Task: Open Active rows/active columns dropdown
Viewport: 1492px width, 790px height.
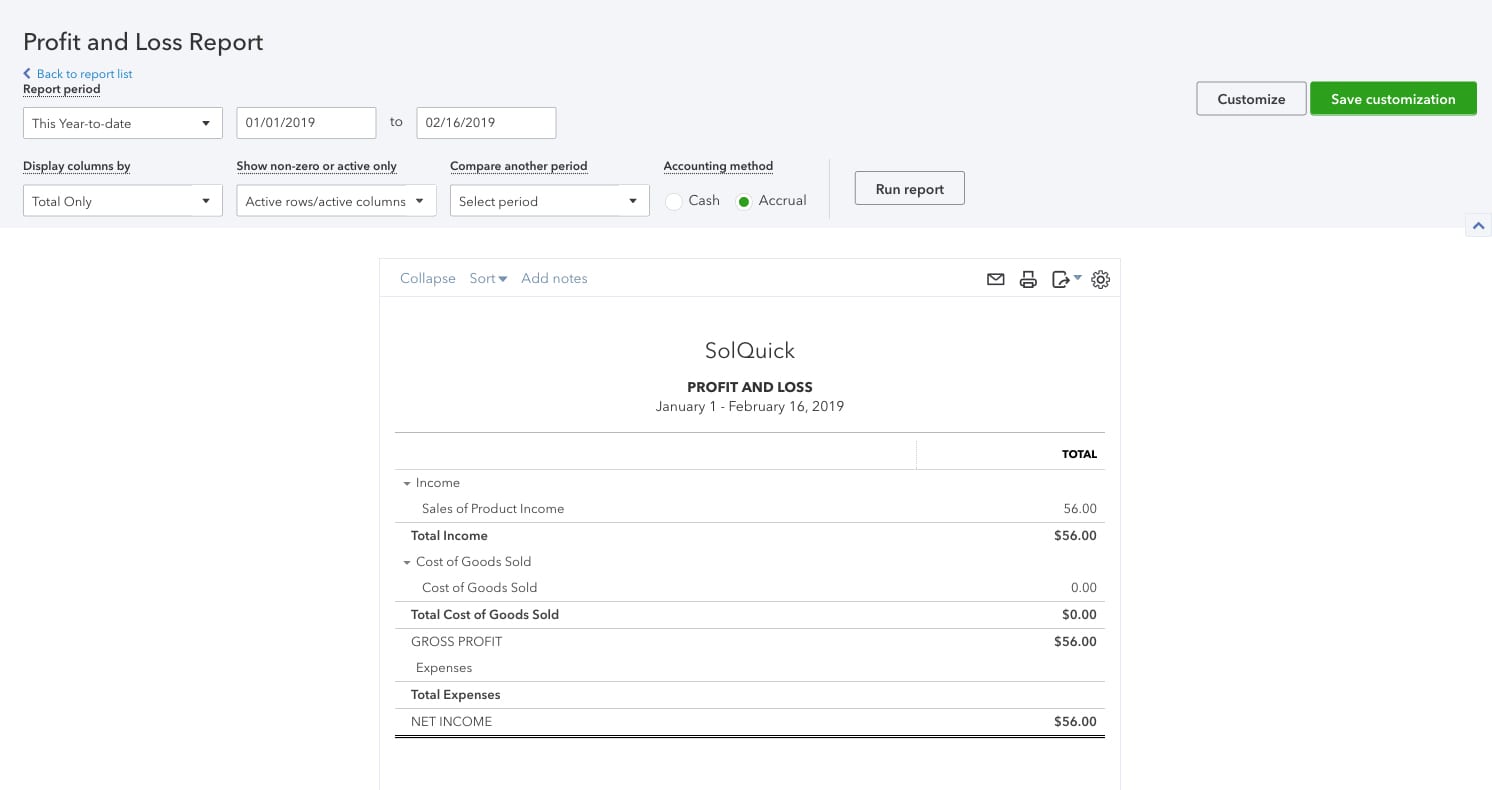Action: coord(336,201)
